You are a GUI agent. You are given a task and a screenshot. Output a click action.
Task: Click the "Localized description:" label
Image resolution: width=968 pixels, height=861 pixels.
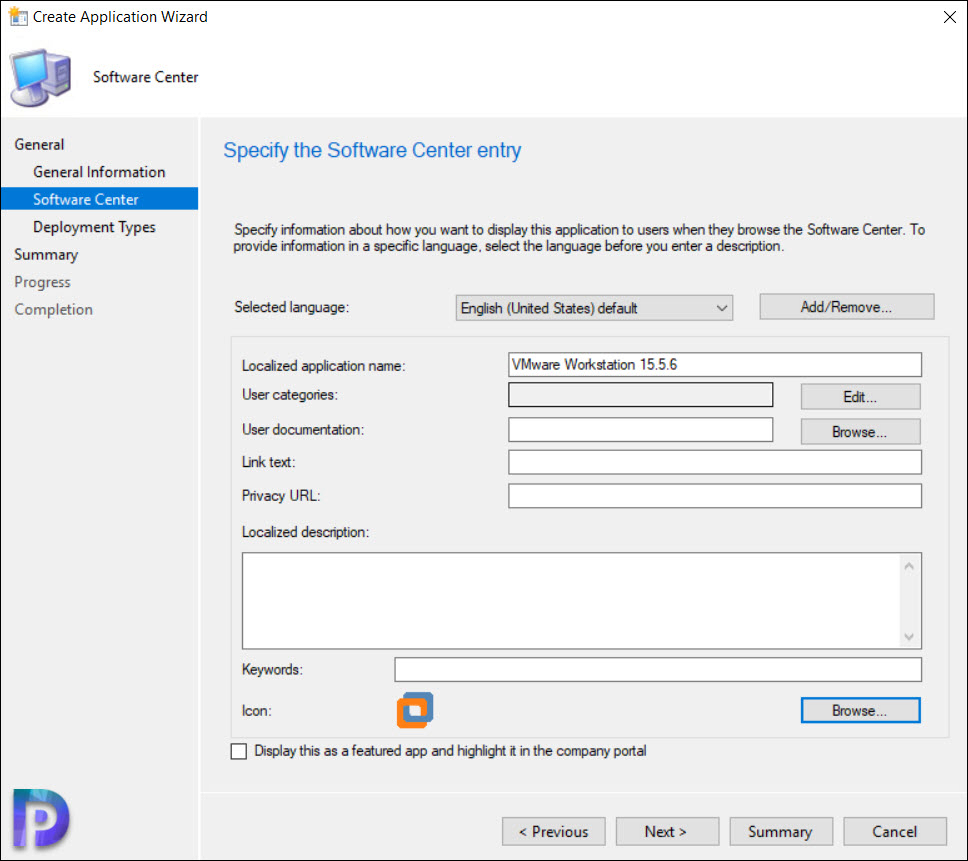point(305,532)
